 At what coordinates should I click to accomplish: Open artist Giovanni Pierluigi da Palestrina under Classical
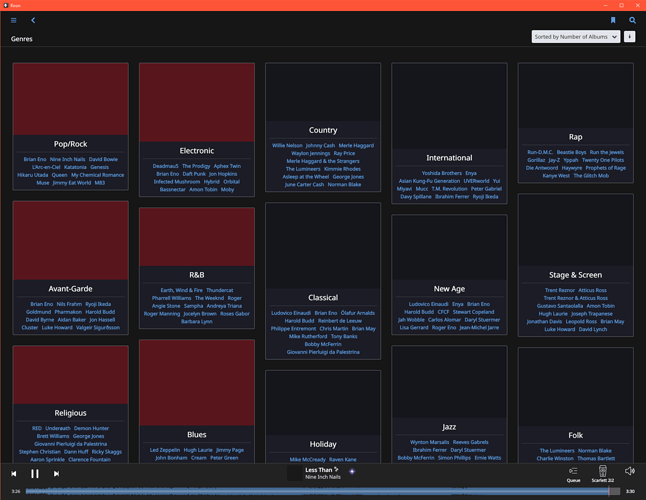[x=323, y=352]
